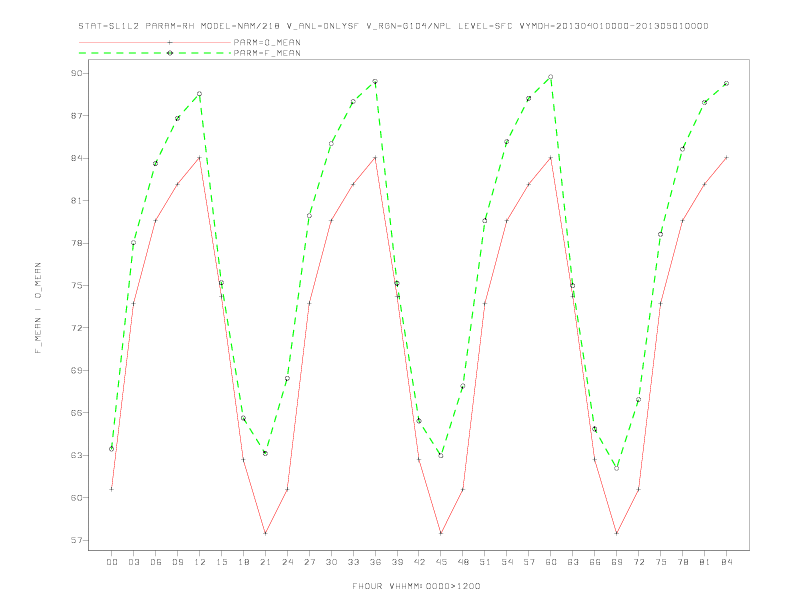Click the x-axis hour label 24
Viewport: 792px width, 612px height.
click(287, 562)
